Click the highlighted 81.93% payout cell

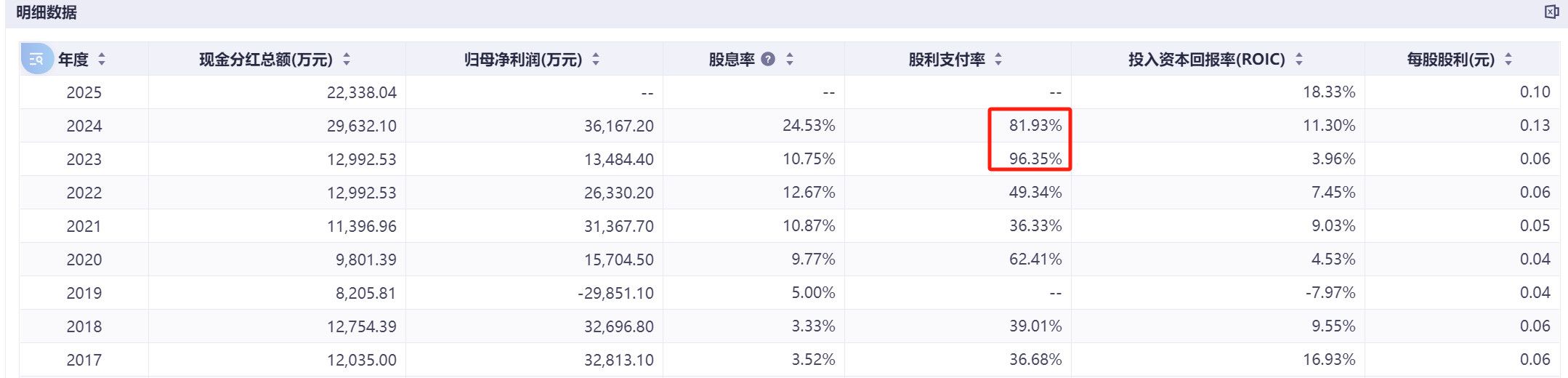(1035, 125)
